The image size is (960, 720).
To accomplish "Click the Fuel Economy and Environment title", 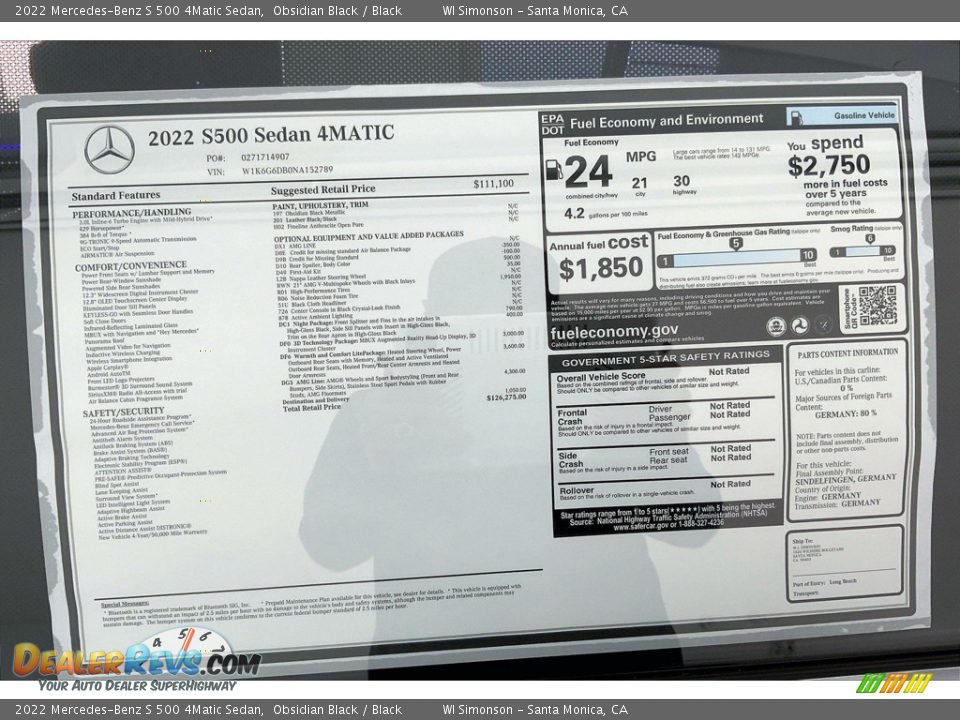I will coord(667,121).
